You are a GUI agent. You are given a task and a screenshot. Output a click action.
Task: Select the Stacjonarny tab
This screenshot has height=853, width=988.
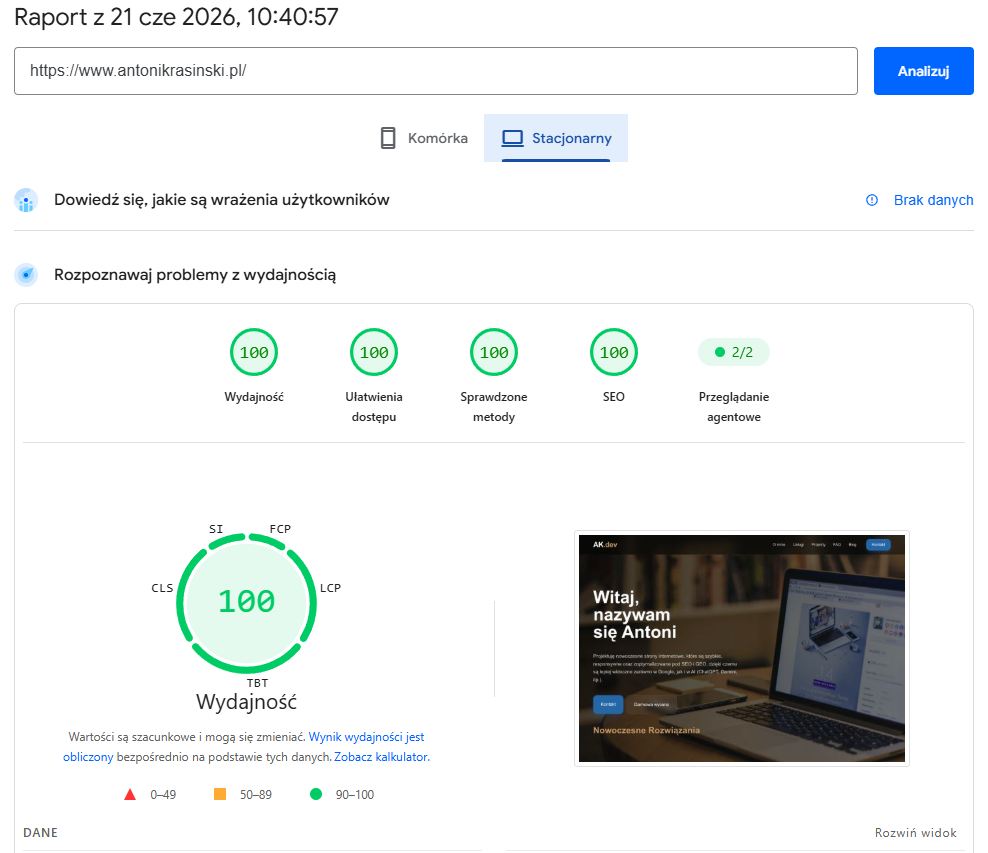(x=556, y=138)
